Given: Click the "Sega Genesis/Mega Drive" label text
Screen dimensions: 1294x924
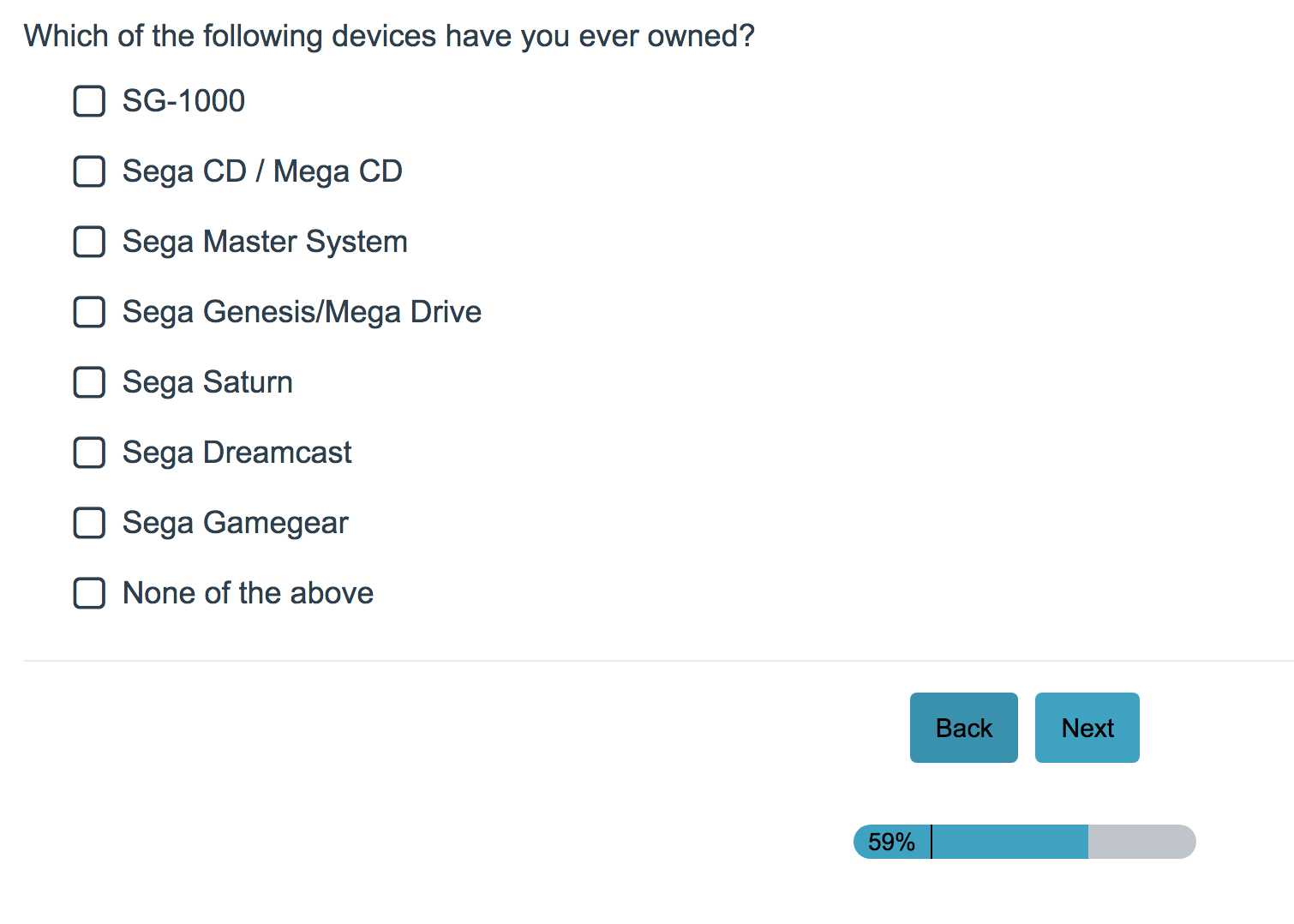Looking at the screenshot, I should [302, 312].
